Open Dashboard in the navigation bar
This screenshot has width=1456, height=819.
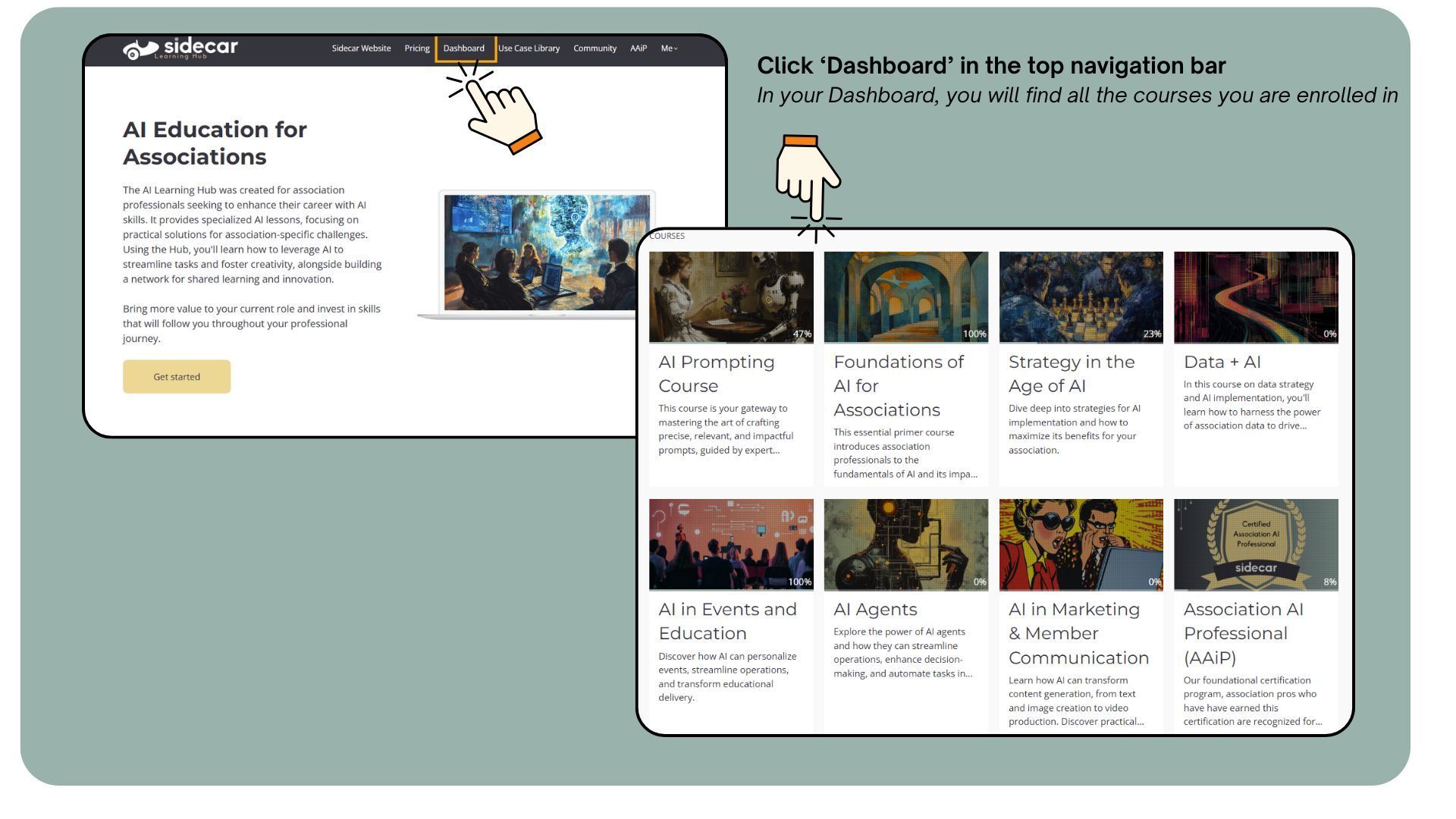click(x=464, y=49)
